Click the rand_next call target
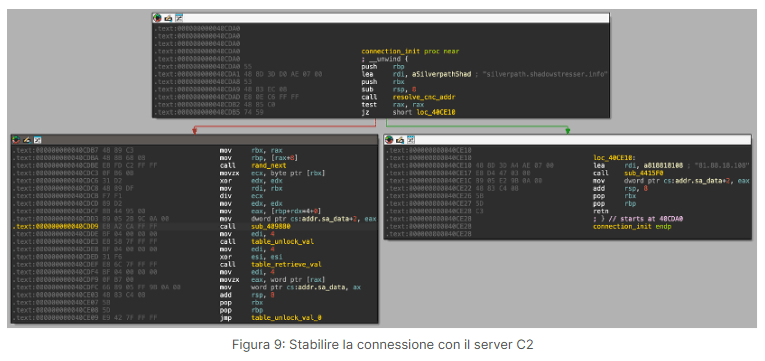The image size is (765, 361). pyautogui.click(x=269, y=166)
